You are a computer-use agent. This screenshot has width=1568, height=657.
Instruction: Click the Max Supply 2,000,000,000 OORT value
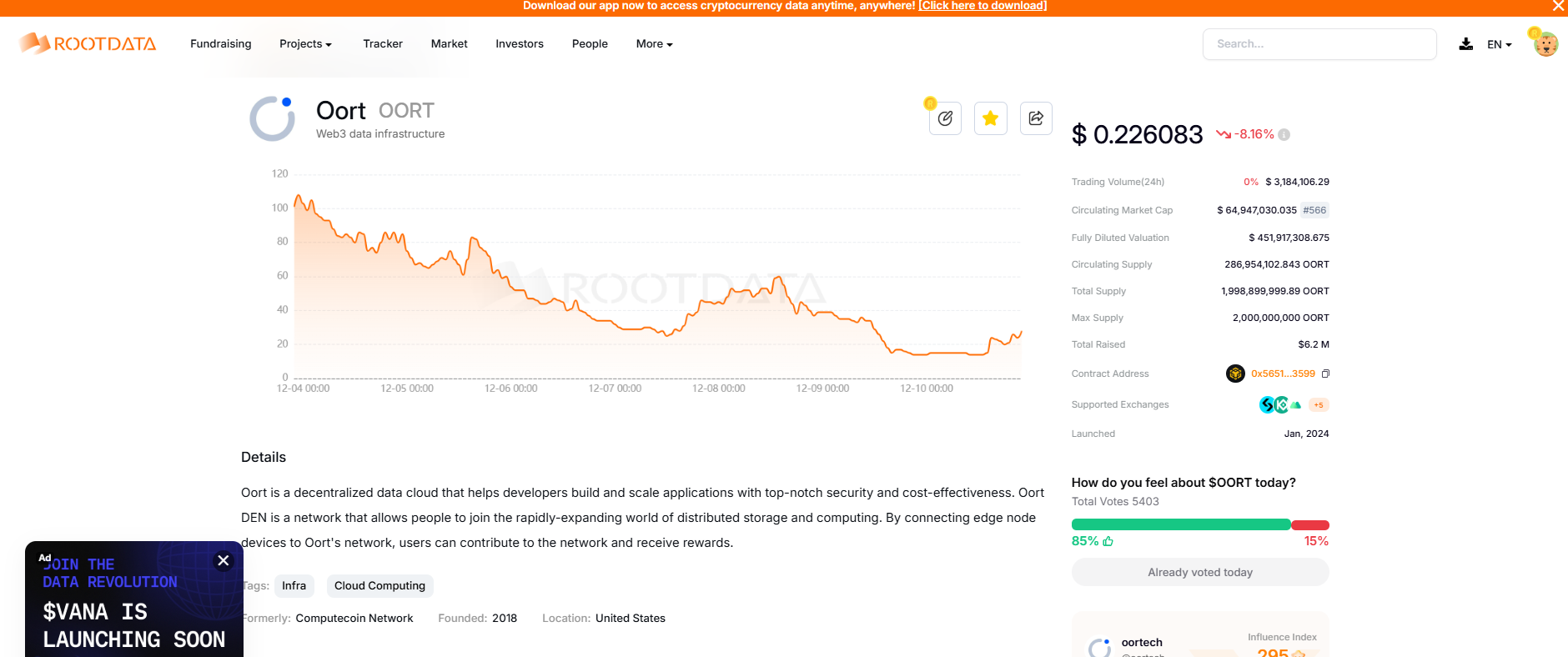1281,318
